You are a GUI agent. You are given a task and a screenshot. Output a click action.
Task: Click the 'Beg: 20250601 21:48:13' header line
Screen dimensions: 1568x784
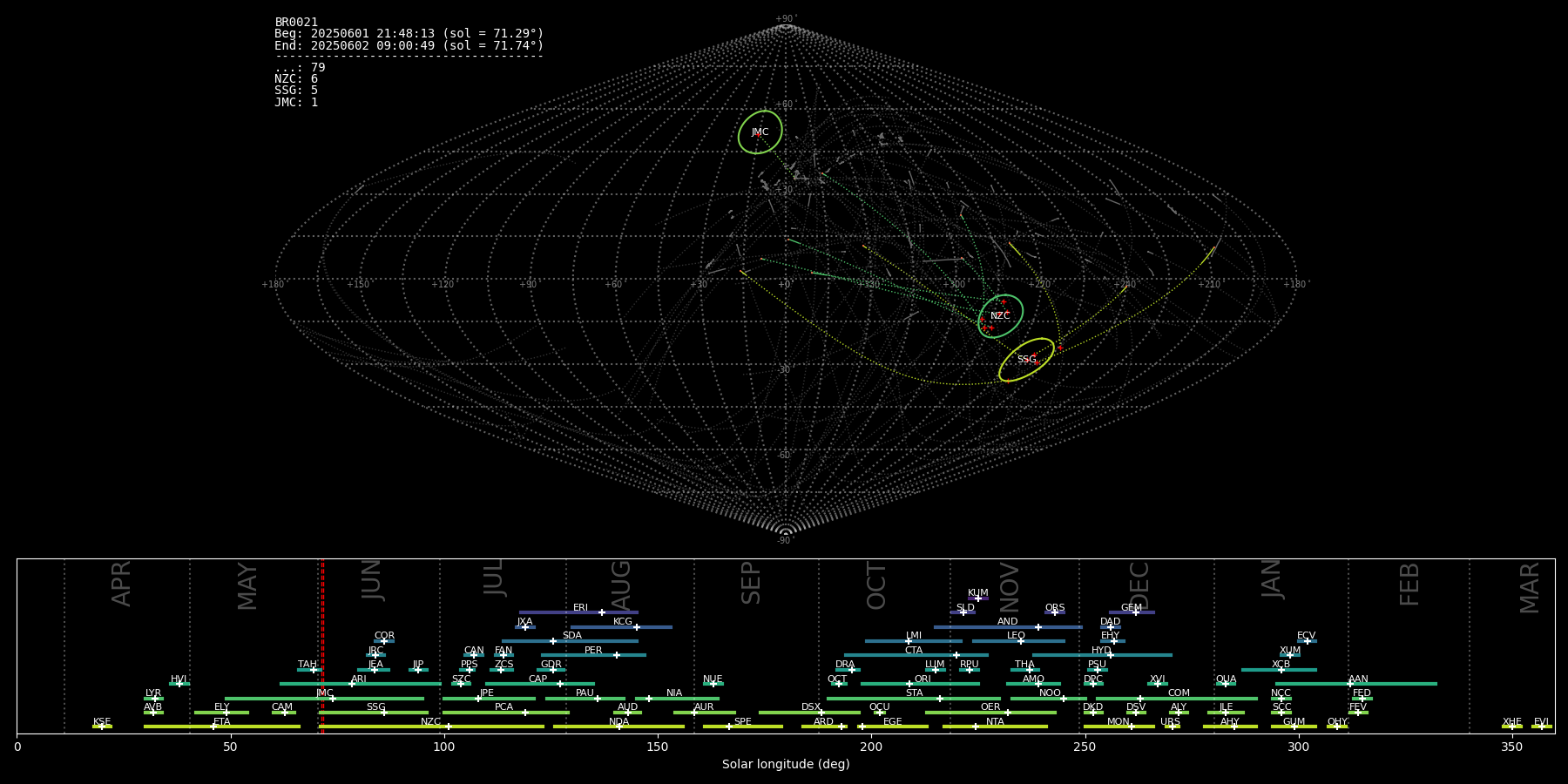point(409,34)
